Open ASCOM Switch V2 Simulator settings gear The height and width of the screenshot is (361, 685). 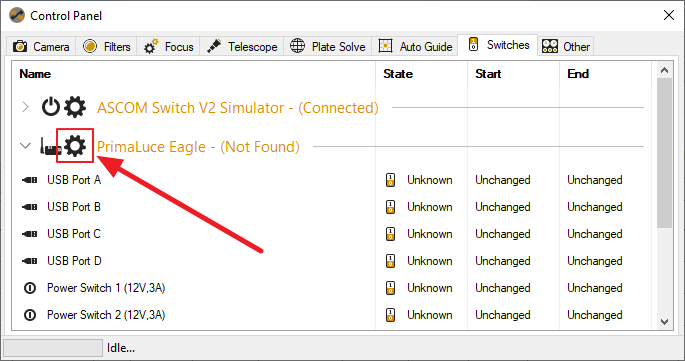[x=75, y=107]
